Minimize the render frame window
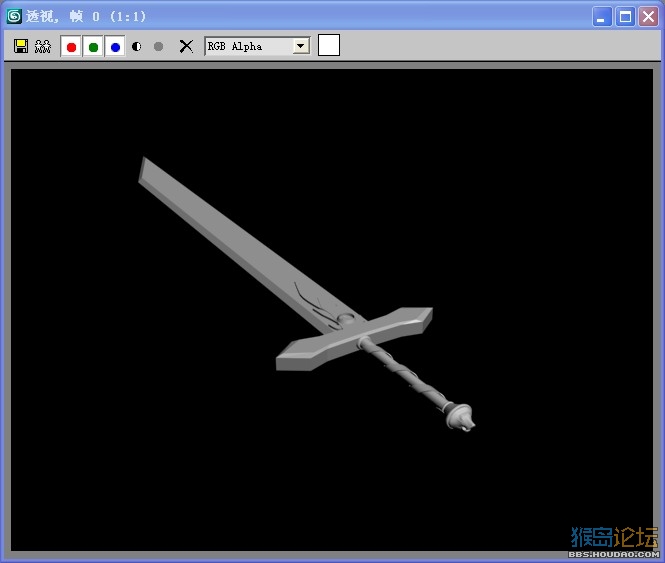The width and height of the screenshot is (665, 563). [601, 17]
